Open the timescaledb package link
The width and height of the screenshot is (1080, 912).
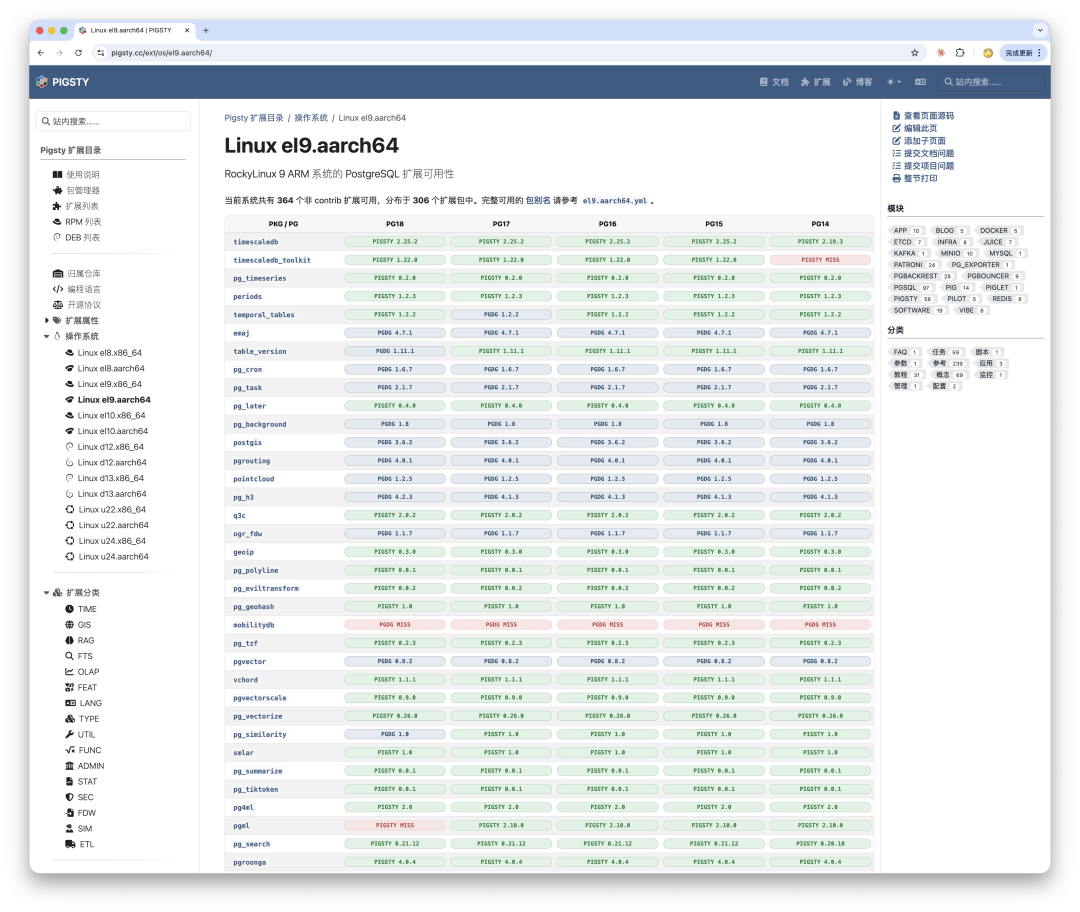(256, 242)
